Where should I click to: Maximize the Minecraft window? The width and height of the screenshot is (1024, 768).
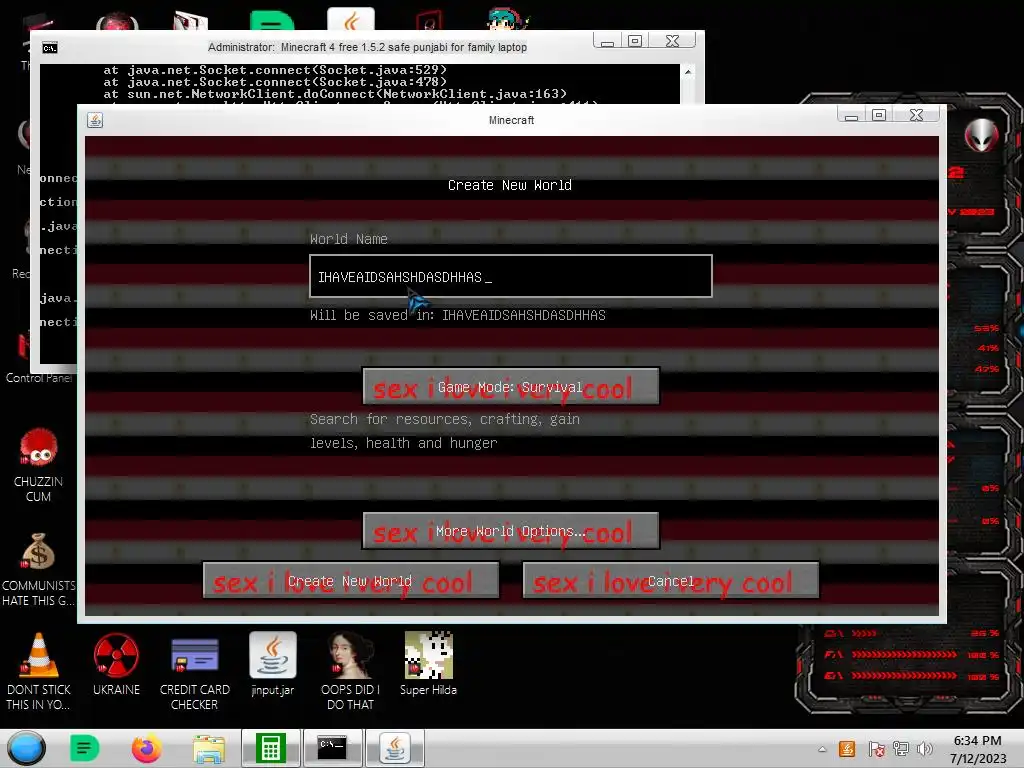879,116
